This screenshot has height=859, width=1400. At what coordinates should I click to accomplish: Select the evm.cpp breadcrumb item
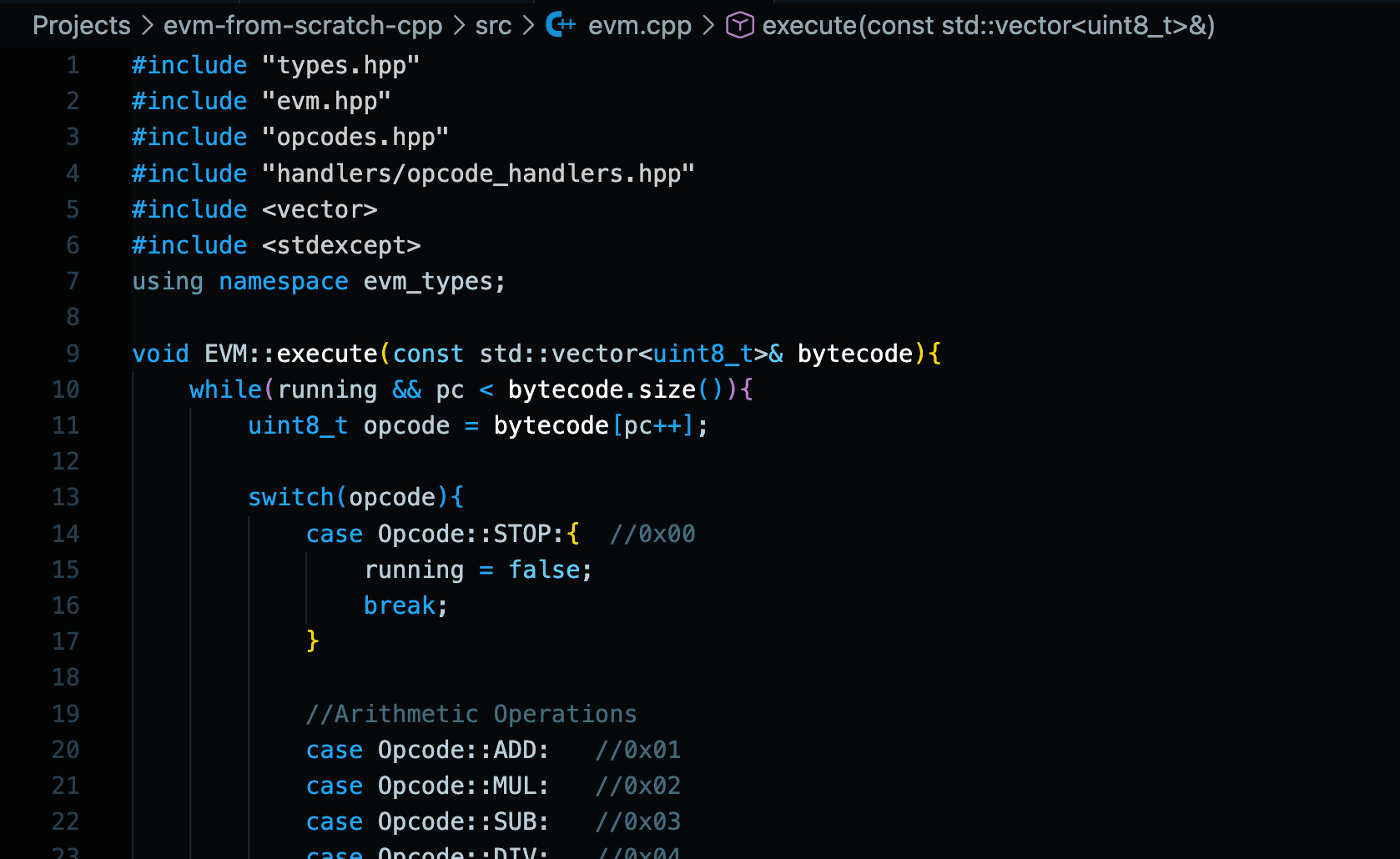pos(639,25)
